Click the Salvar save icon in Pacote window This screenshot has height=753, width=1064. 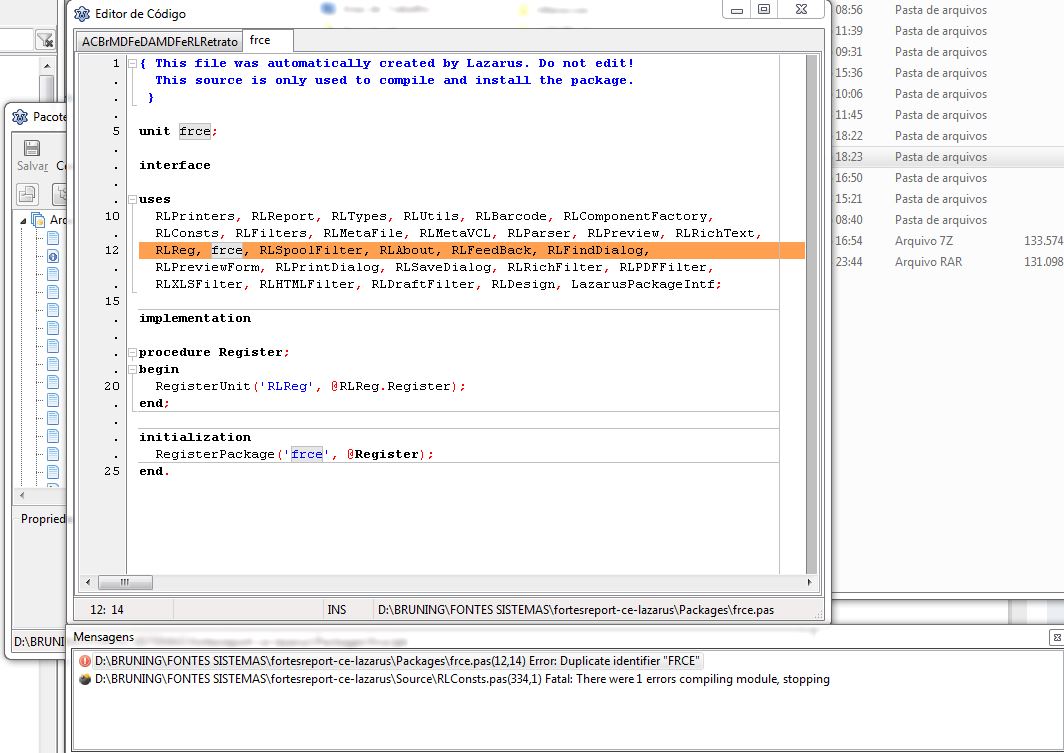pos(32,148)
